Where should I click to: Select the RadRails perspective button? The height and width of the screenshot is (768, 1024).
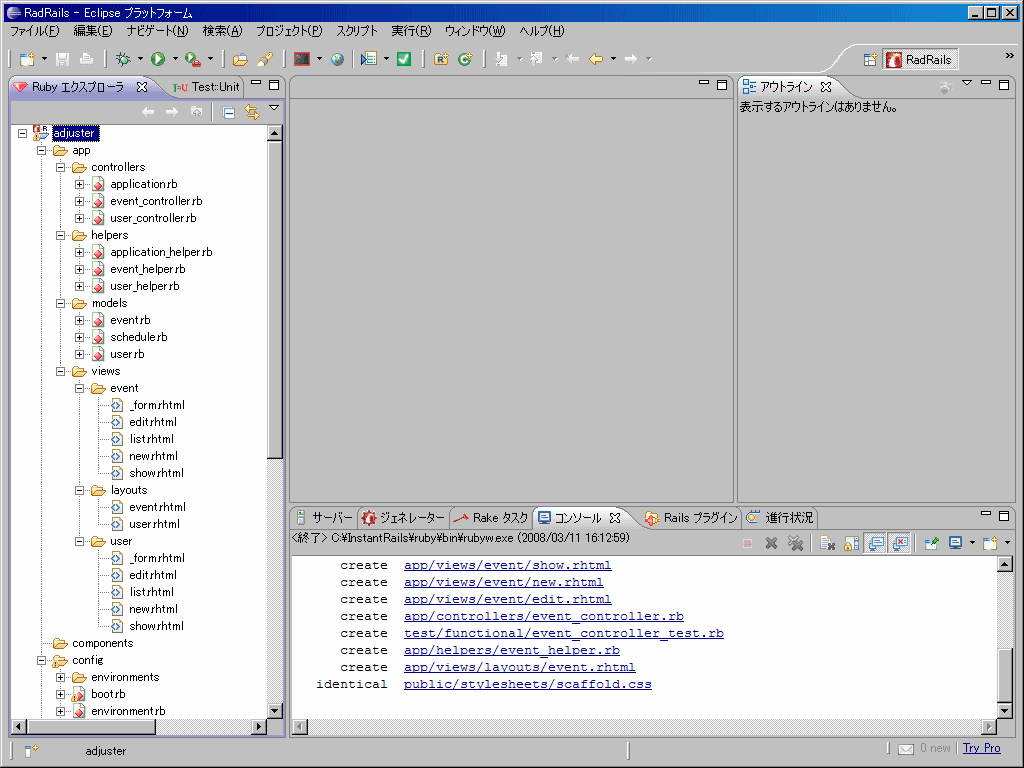tap(920, 59)
